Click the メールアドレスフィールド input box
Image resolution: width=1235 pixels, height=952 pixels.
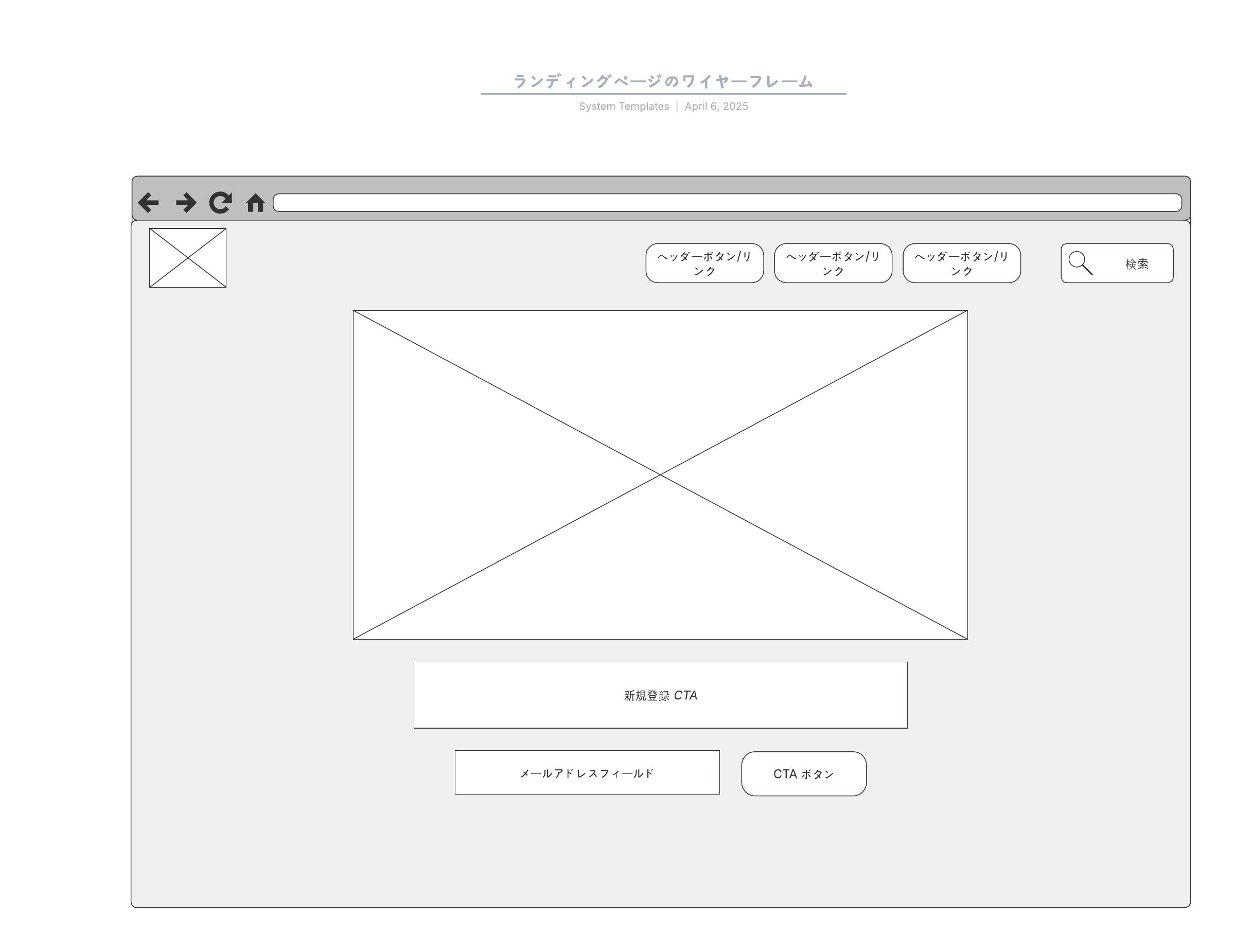[587, 773]
